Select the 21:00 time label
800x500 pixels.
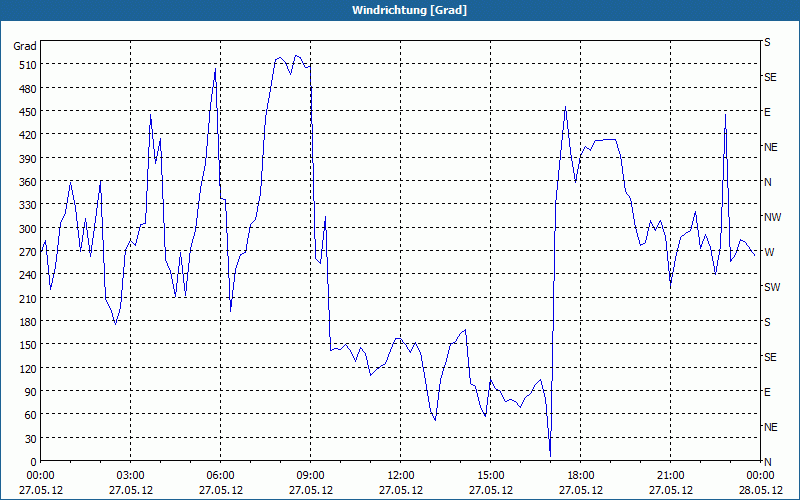pyautogui.click(x=670, y=476)
